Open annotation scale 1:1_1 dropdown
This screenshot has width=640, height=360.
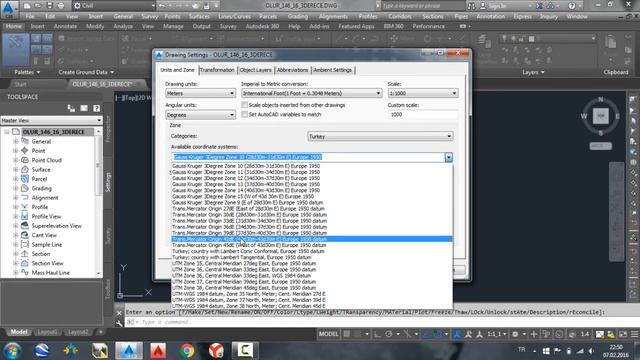tap(496, 334)
